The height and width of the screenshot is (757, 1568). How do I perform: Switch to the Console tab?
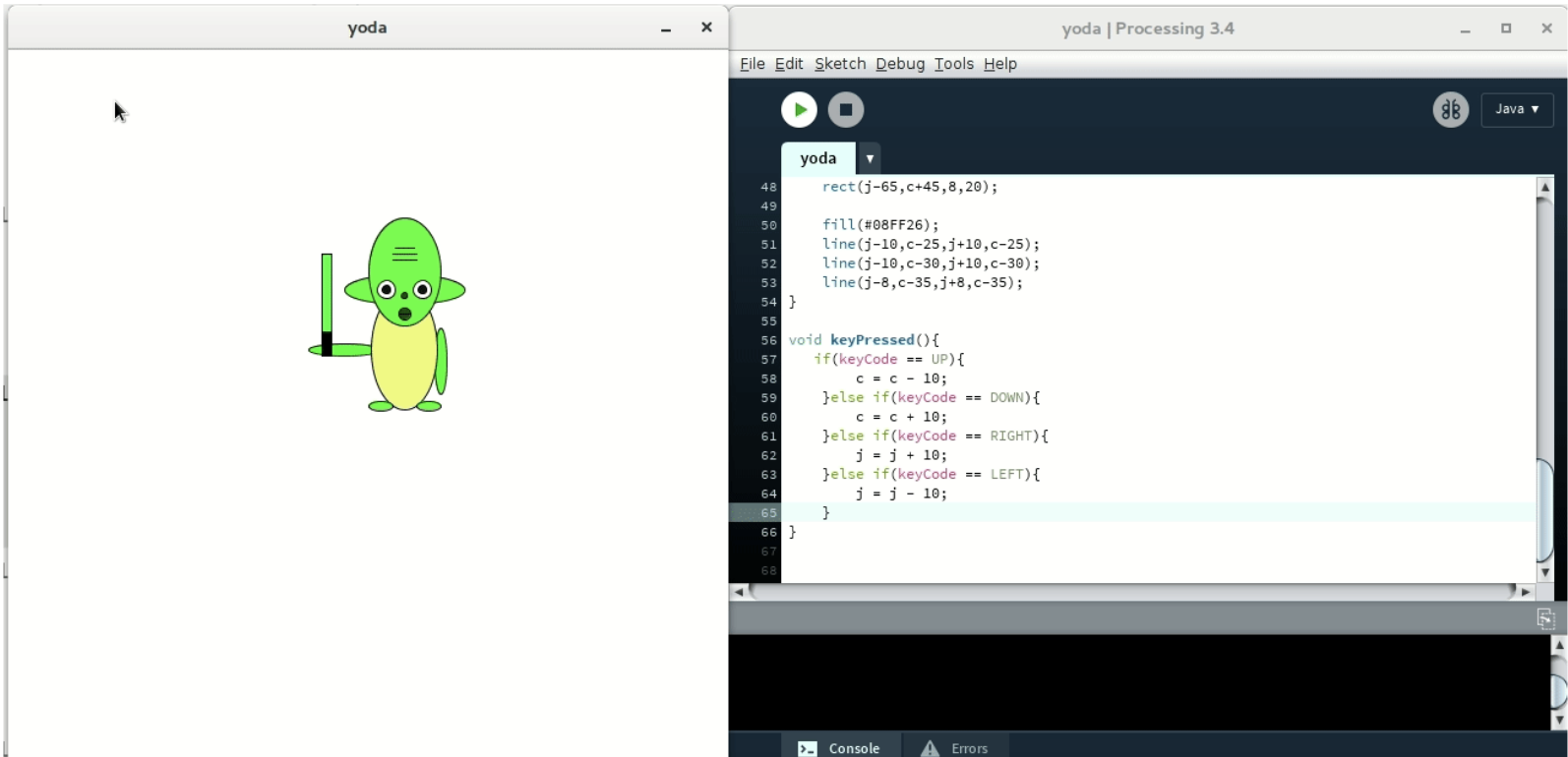click(839, 748)
